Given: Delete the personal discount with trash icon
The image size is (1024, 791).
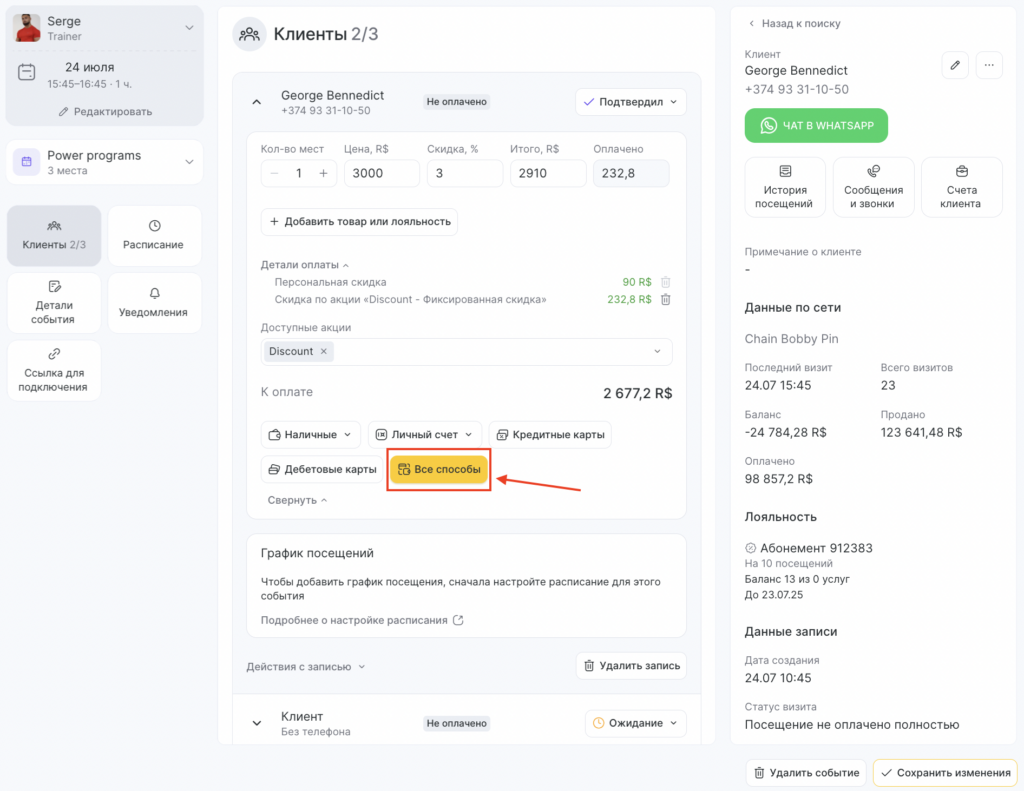Looking at the screenshot, I should (x=666, y=282).
